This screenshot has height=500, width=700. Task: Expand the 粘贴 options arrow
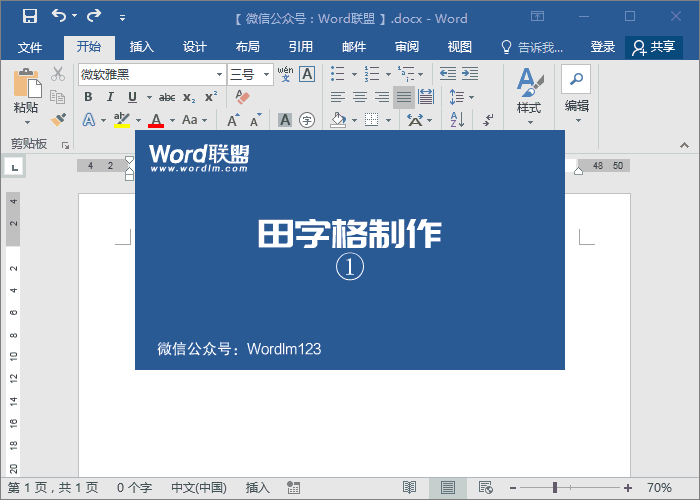(x=27, y=122)
